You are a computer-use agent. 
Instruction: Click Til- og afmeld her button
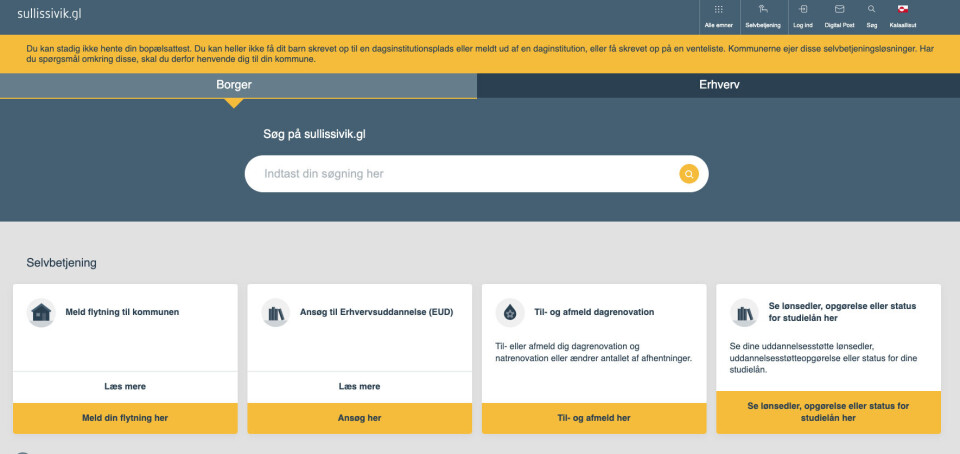pyautogui.click(x=594, y=417)
